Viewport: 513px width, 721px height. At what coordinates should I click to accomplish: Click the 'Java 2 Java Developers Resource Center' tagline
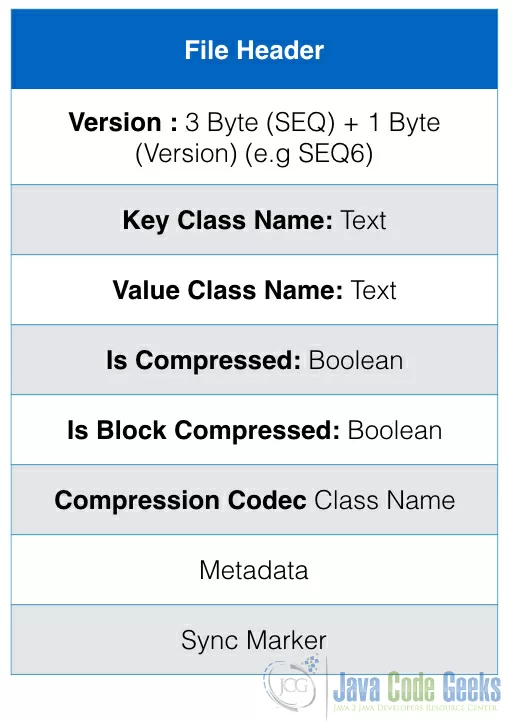tap(415, 708)
